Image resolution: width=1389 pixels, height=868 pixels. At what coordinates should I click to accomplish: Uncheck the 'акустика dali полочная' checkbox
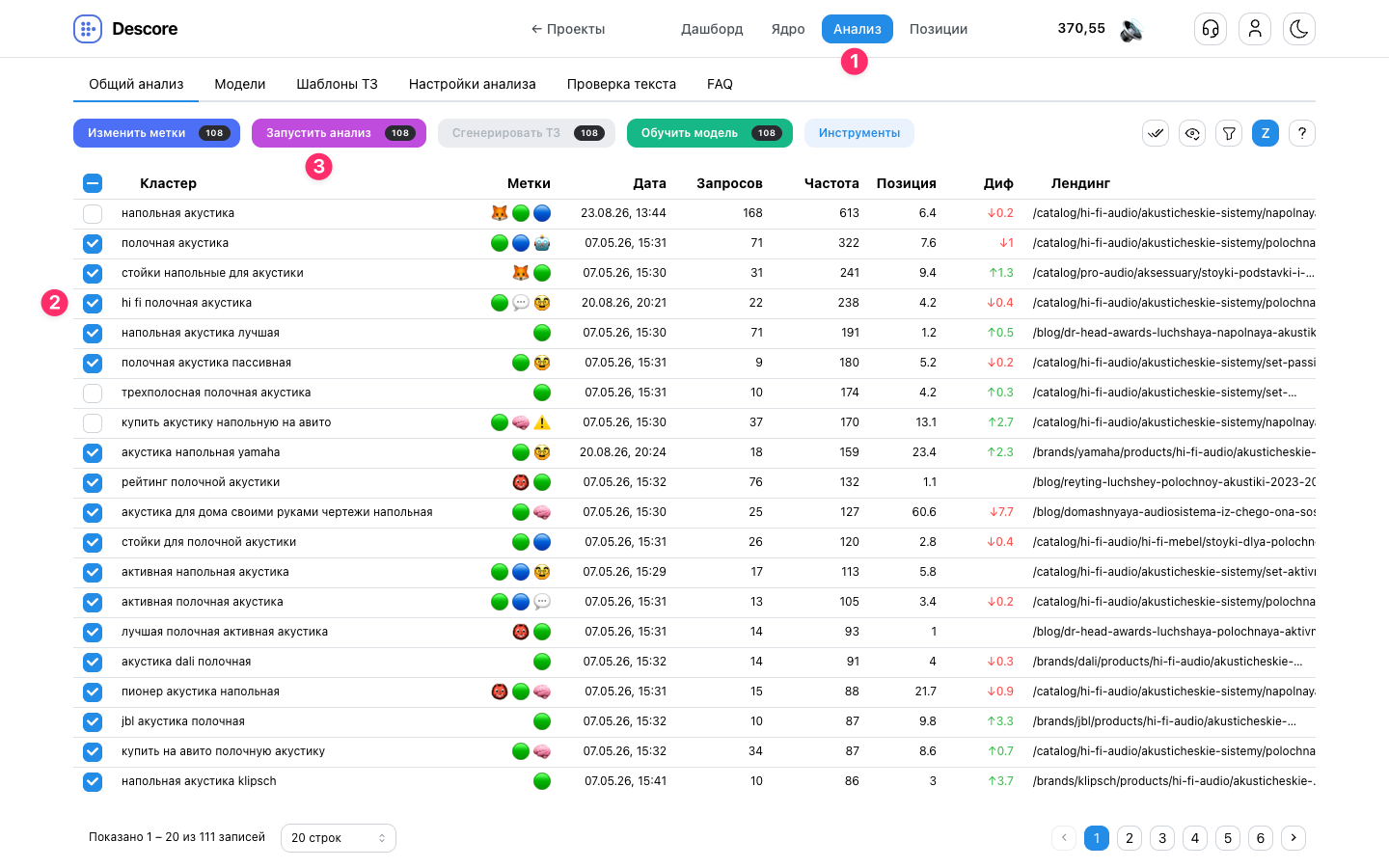[93, 662]
